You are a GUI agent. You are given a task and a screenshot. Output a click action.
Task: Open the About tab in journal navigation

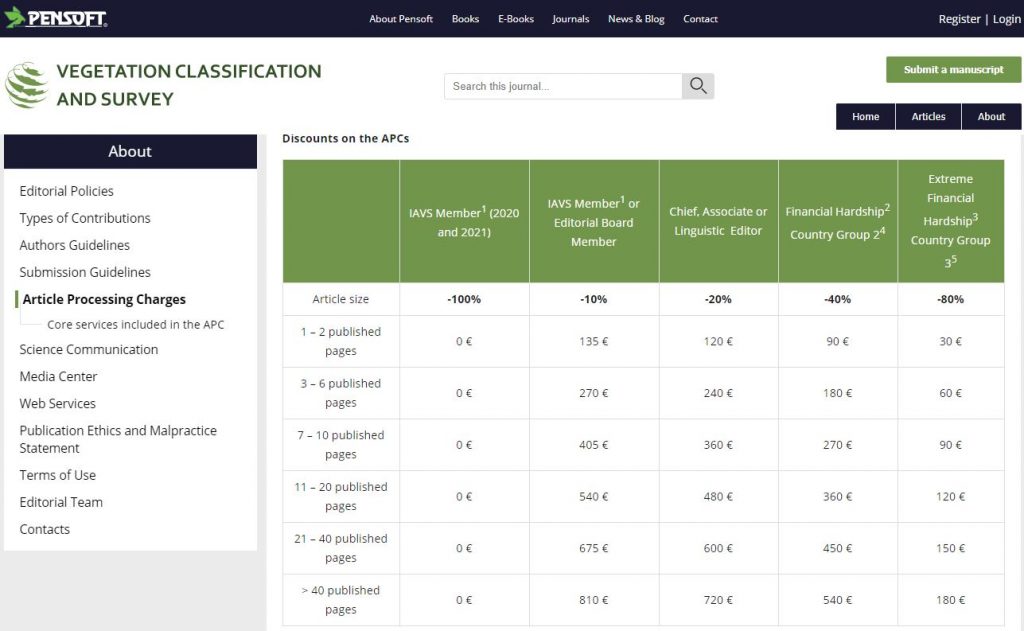(x=991, y=117)
